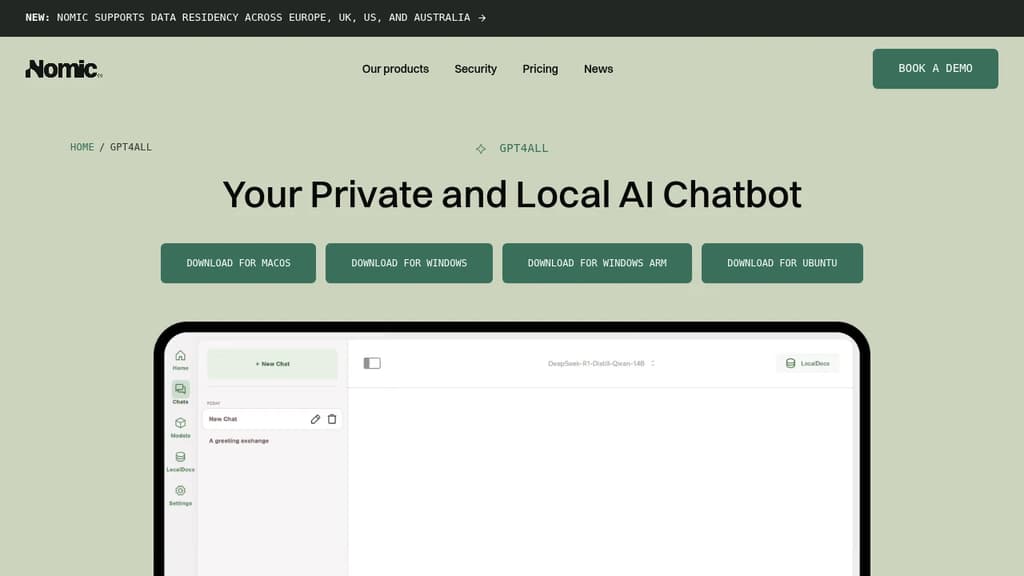Click Download for Ubuntu
Image resolution: width=1024 pixels, height=576 pixels.
click(x=782, y=263)
